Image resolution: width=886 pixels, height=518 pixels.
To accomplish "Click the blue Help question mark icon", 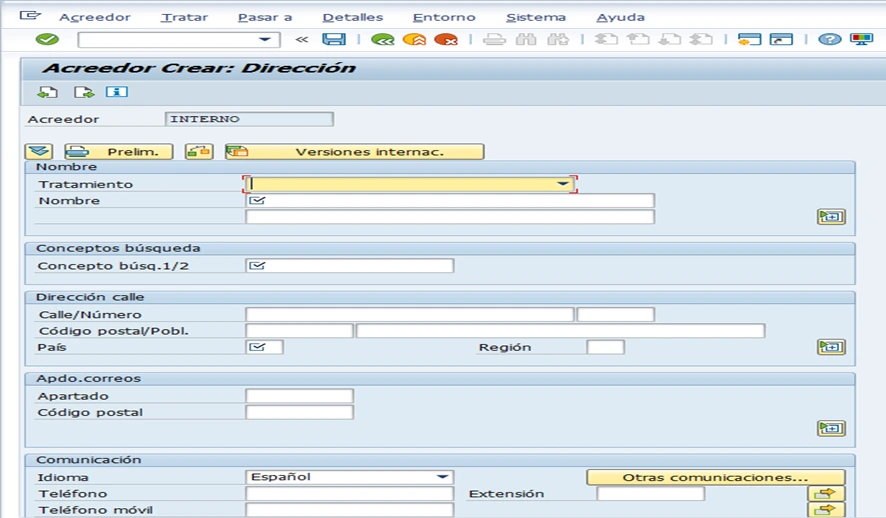I will [829, 40].
